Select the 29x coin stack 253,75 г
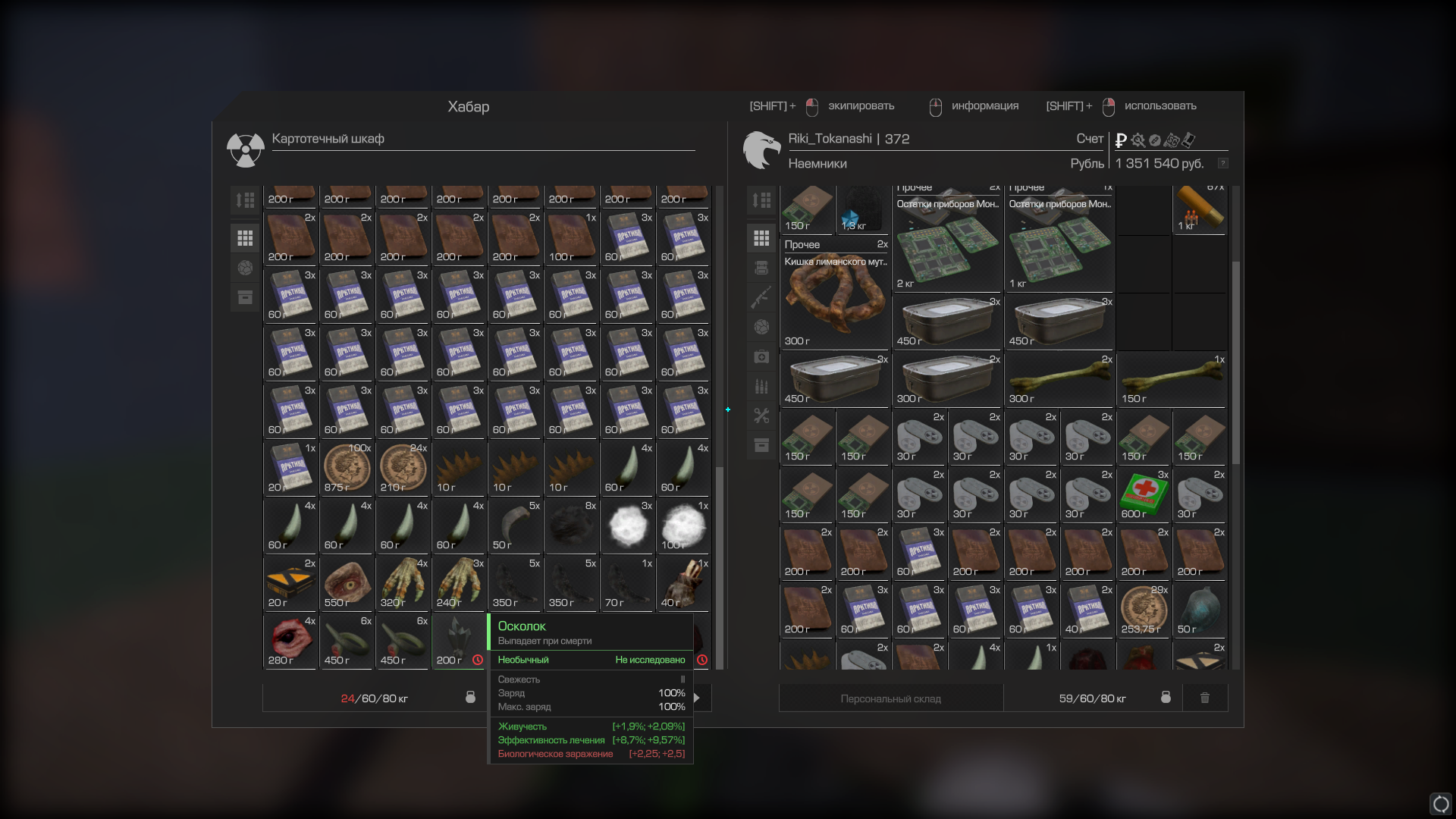 pos(1143,610)
